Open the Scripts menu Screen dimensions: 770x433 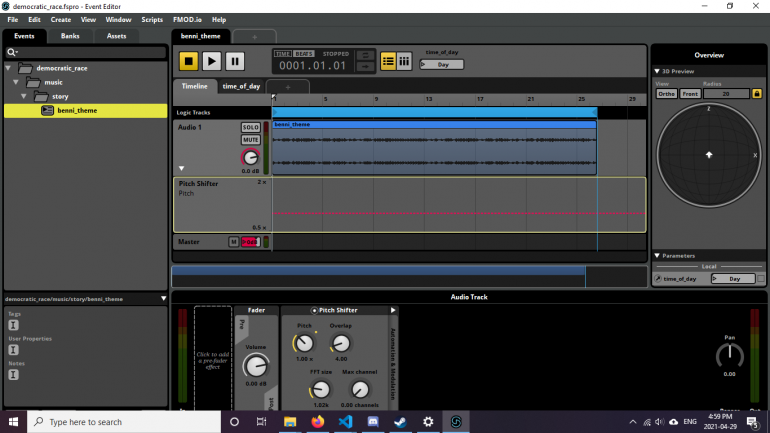[152, 19]
